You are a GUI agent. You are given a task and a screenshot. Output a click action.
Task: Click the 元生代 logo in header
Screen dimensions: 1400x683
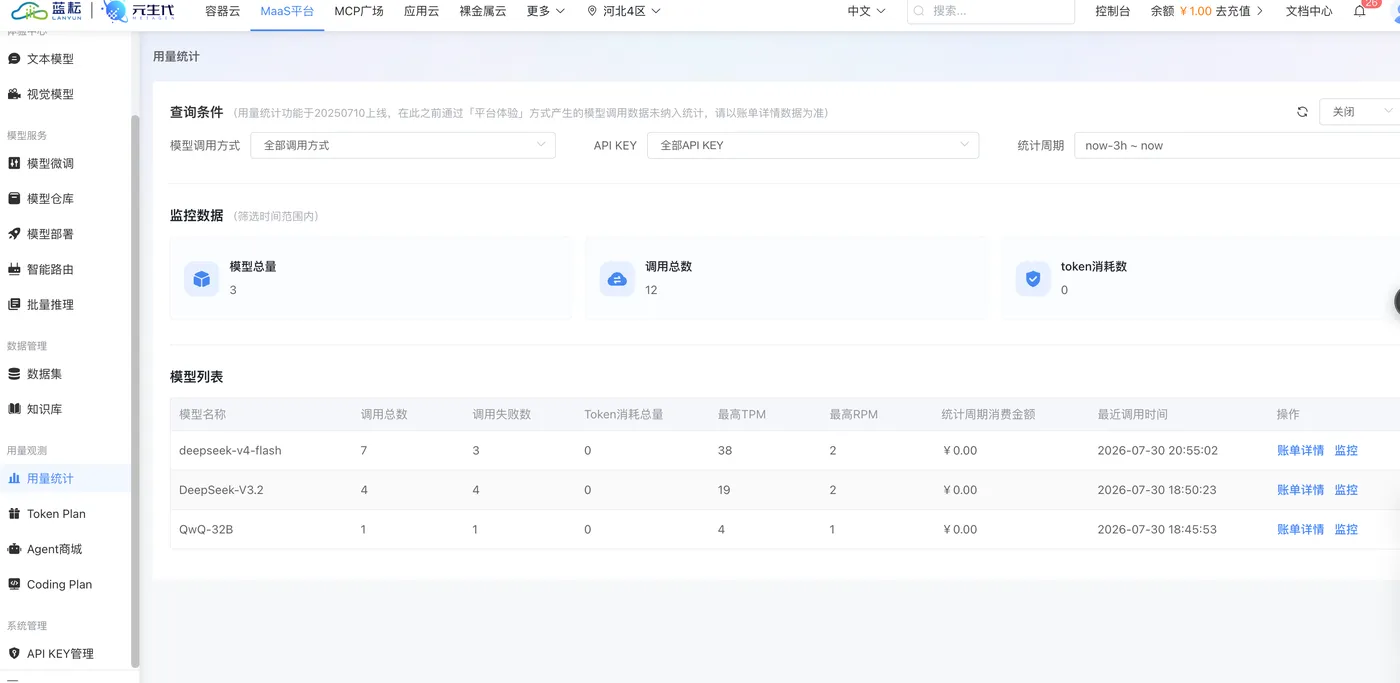coord(138,11)
